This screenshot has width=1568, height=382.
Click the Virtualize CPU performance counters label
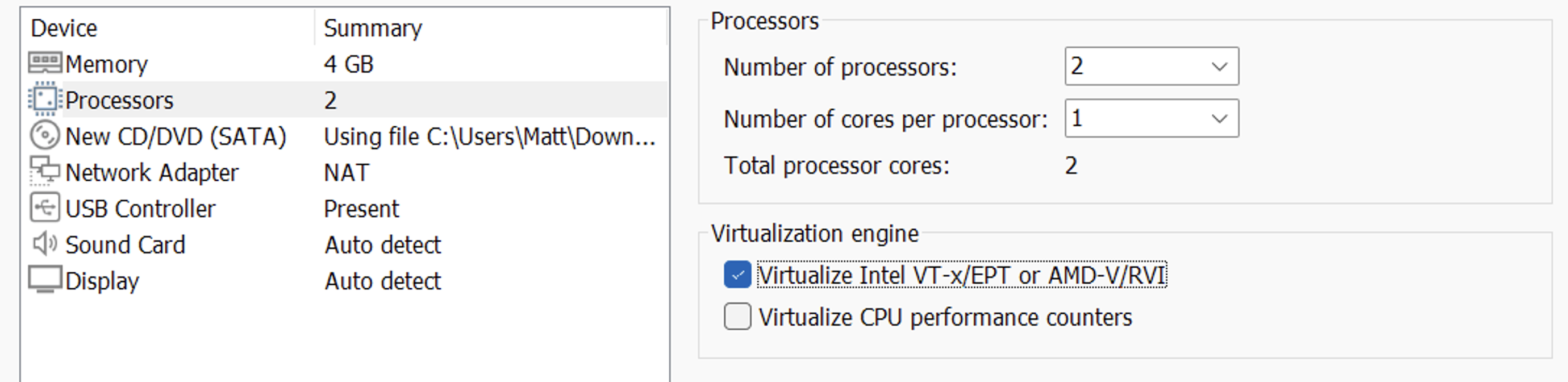click(x=945, y=317)
